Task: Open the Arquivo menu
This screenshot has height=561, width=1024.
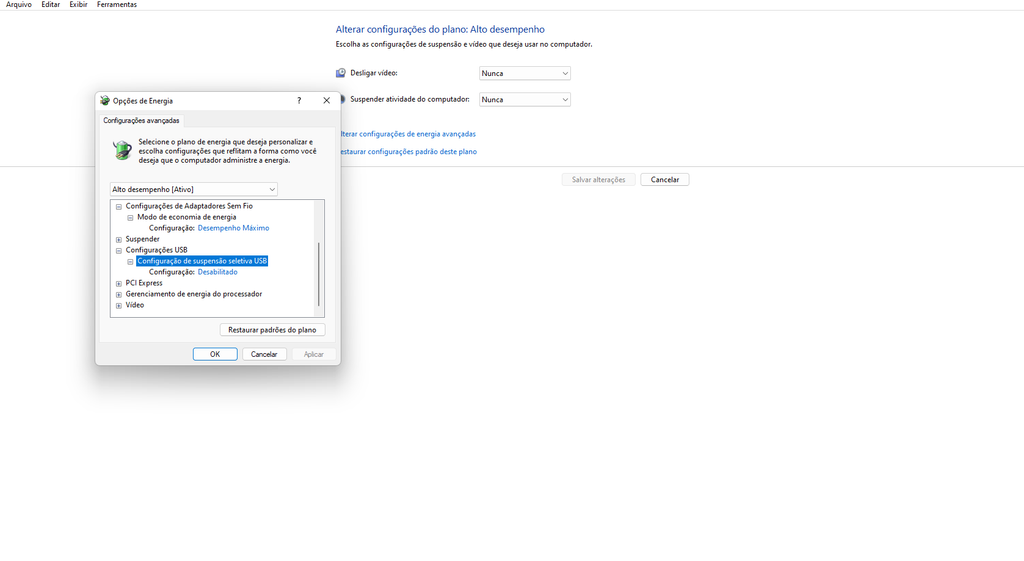Action: pos(19,5)
